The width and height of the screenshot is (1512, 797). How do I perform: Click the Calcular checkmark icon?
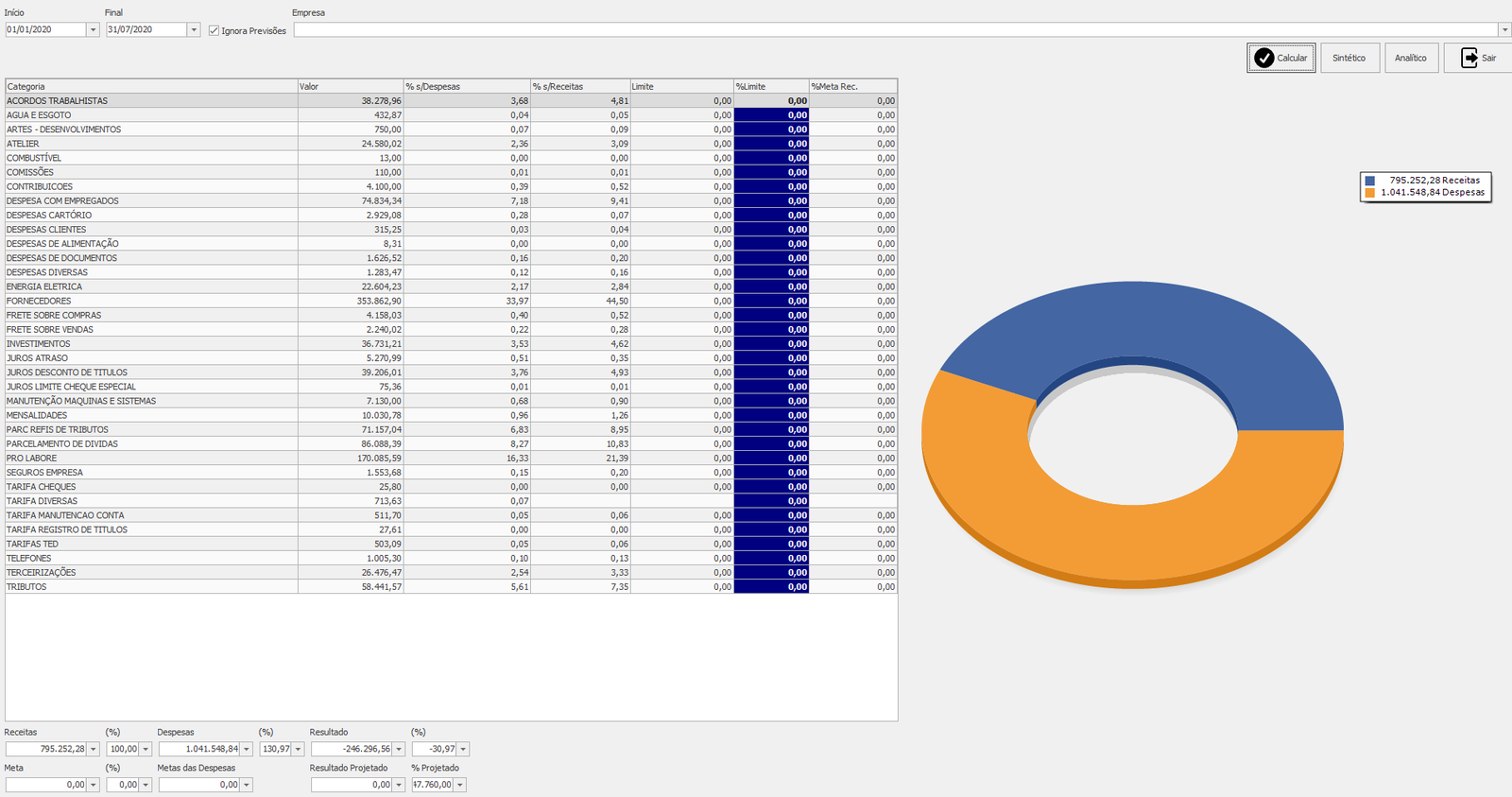(x=1263, y=58)
